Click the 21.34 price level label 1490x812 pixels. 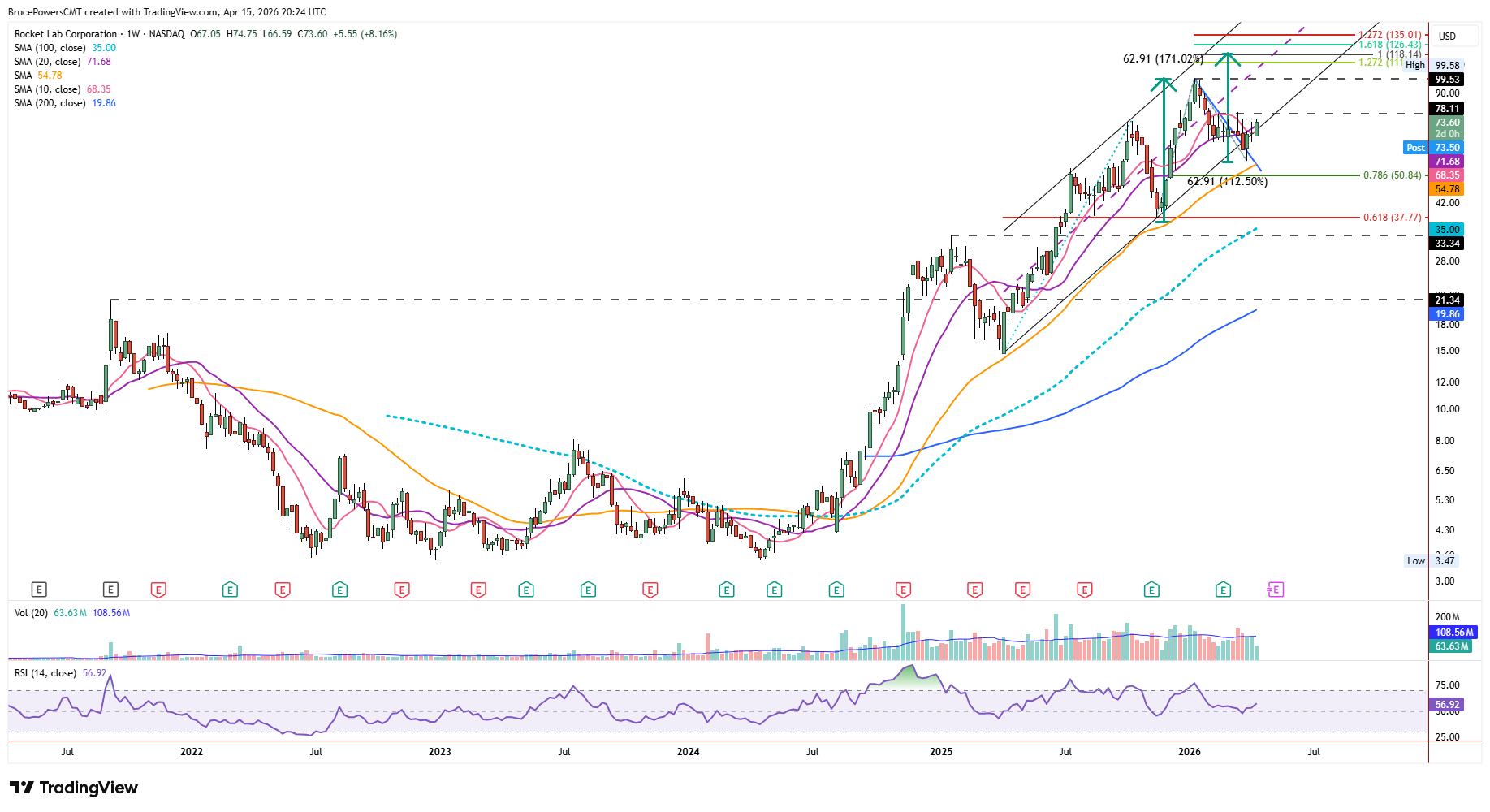(1447, 300)
